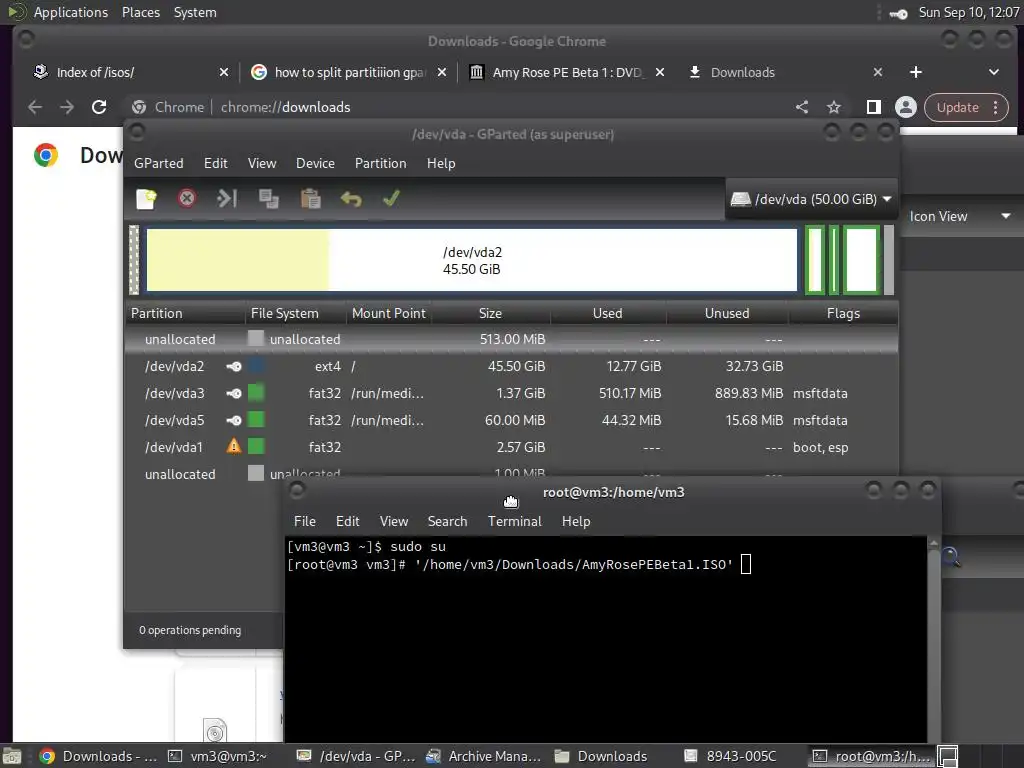Open the Icon View dropdown in file manager

958,216
